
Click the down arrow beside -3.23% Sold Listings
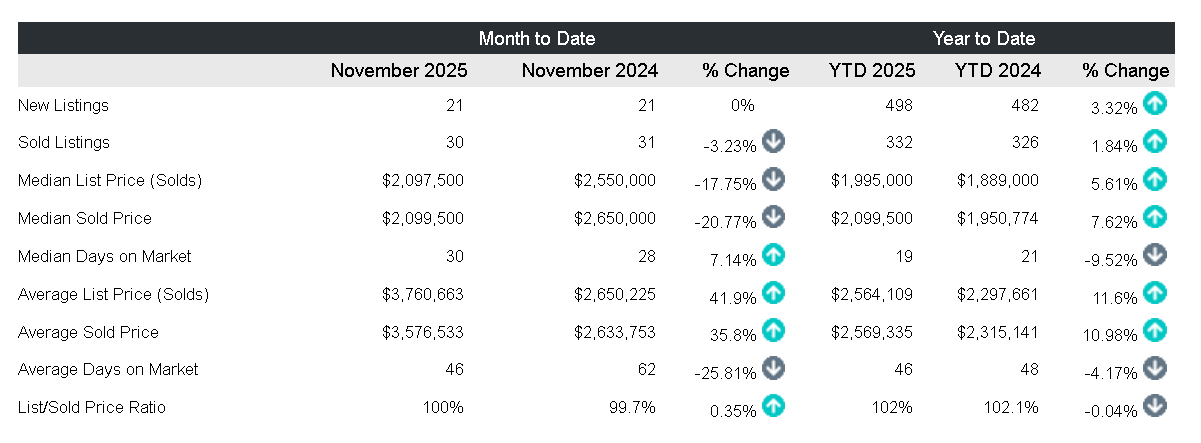point(773,141)
